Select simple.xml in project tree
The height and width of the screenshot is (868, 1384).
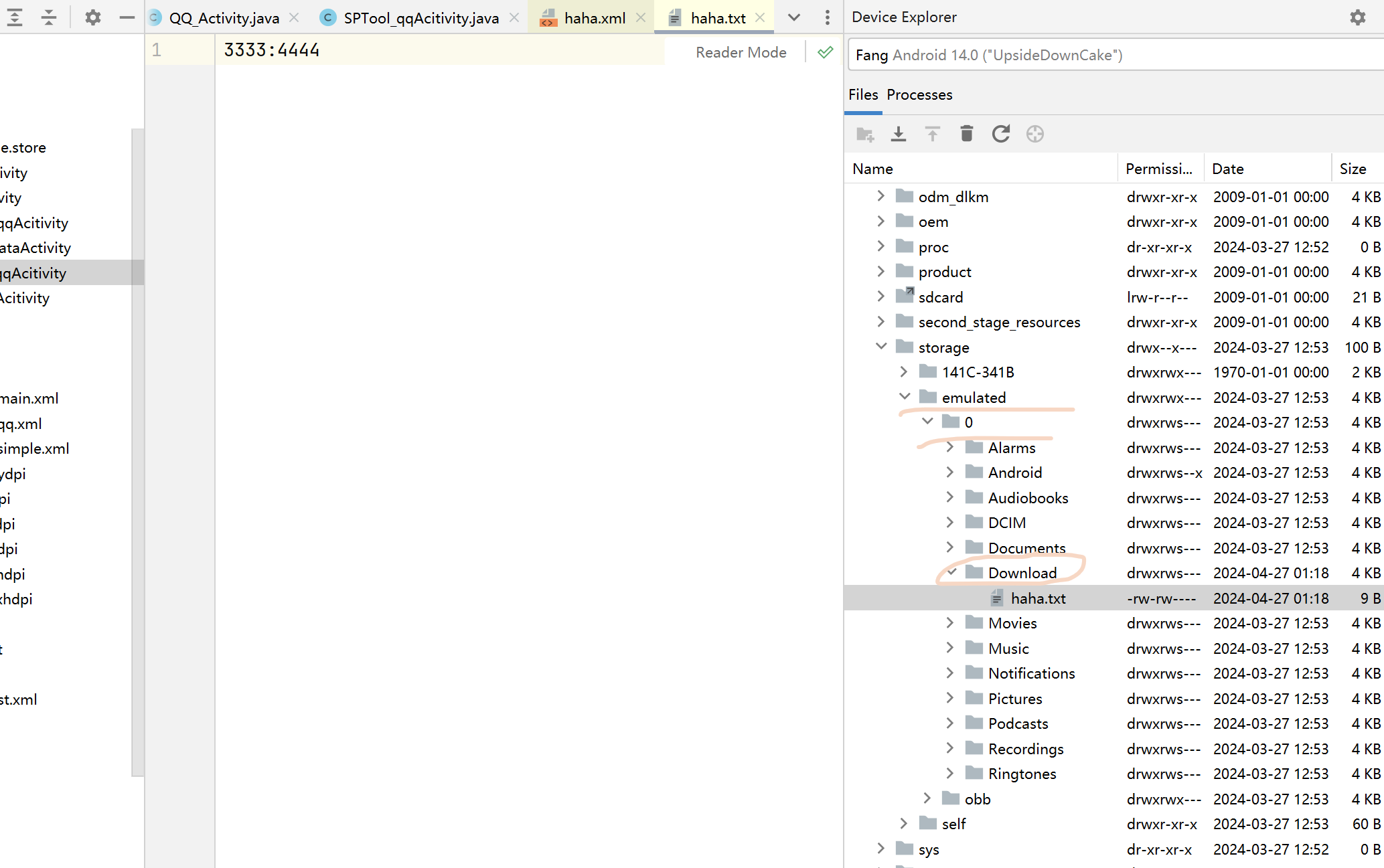tap(35, 448)
